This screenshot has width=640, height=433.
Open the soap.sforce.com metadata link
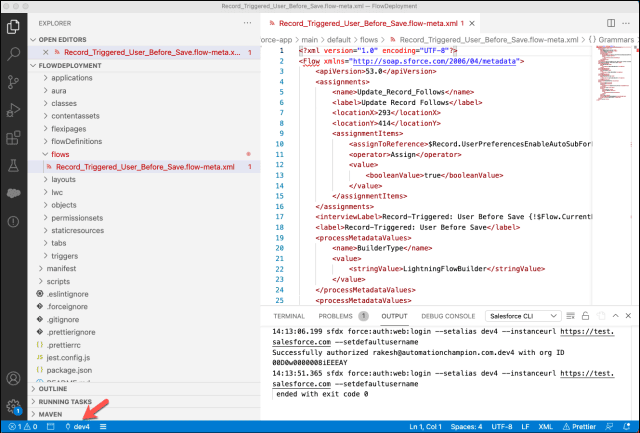tap(434, 61)
